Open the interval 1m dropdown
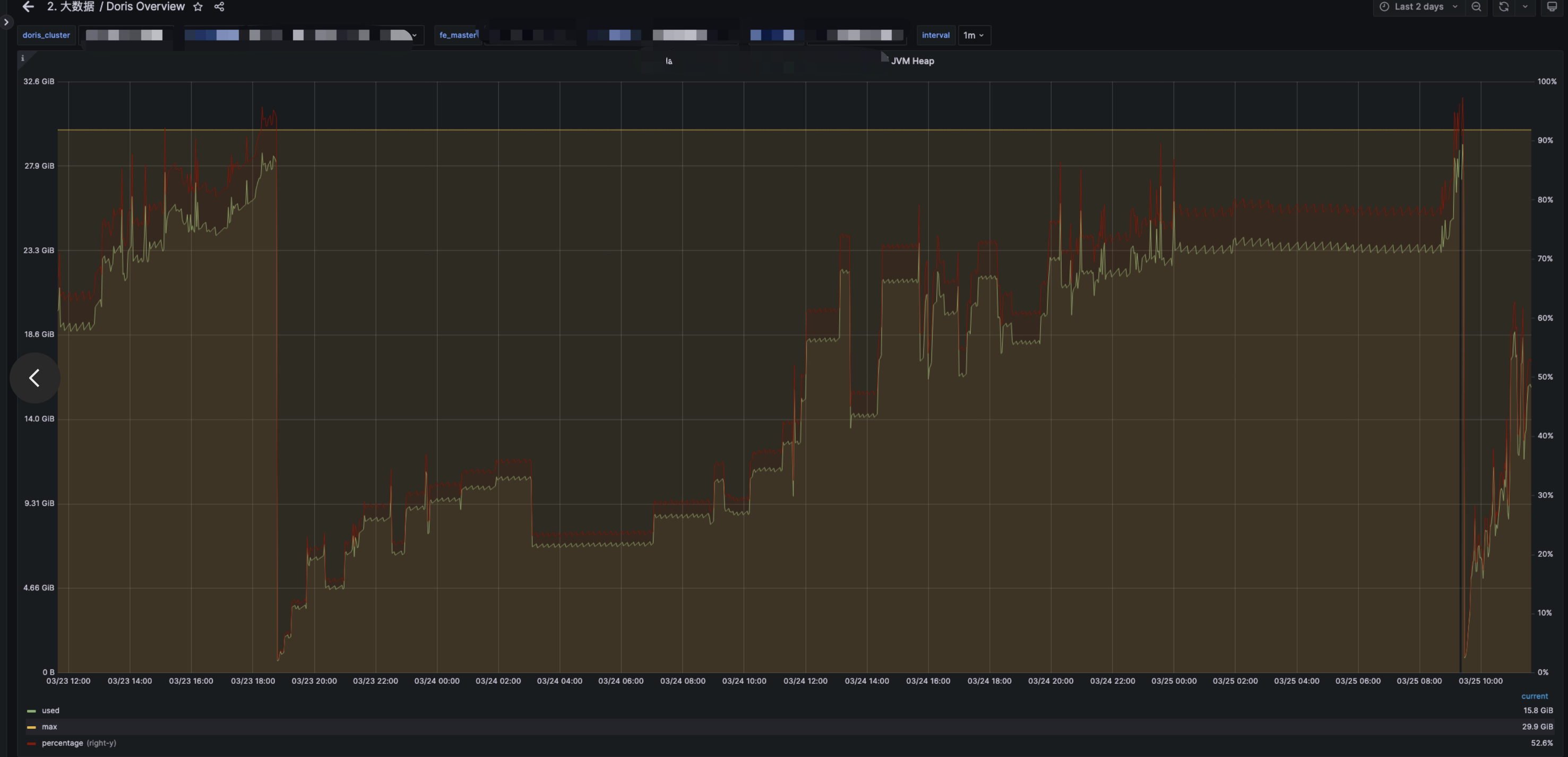Screen dimensions: 1568x757 [x=974, y=35]
